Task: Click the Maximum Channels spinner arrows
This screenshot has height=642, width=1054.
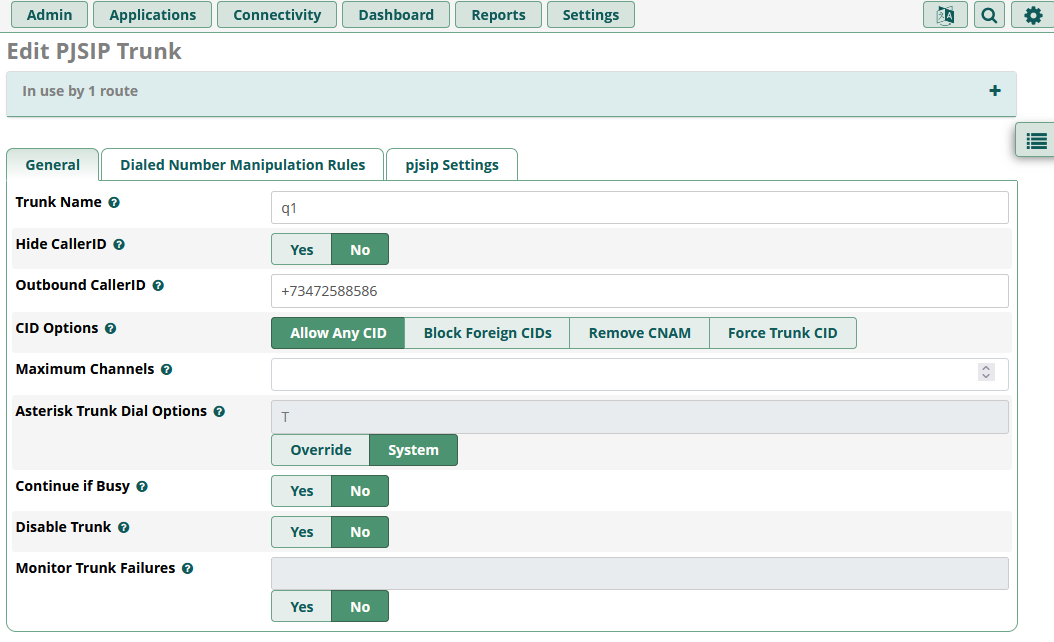Action: pyautogui.click(x=986, y=372)
